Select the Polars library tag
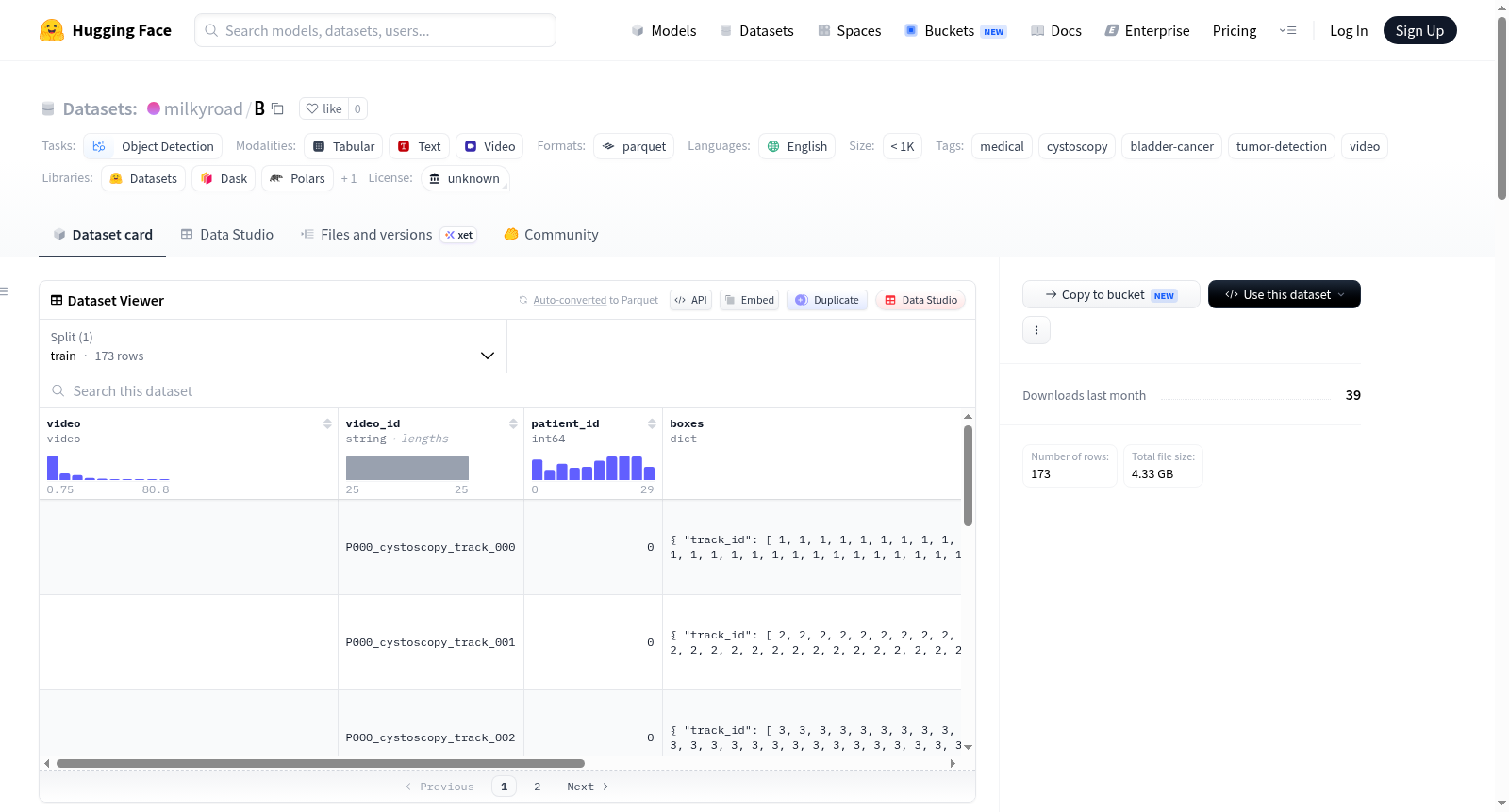This screenshot has height=812, width=1509. (297, 178)
